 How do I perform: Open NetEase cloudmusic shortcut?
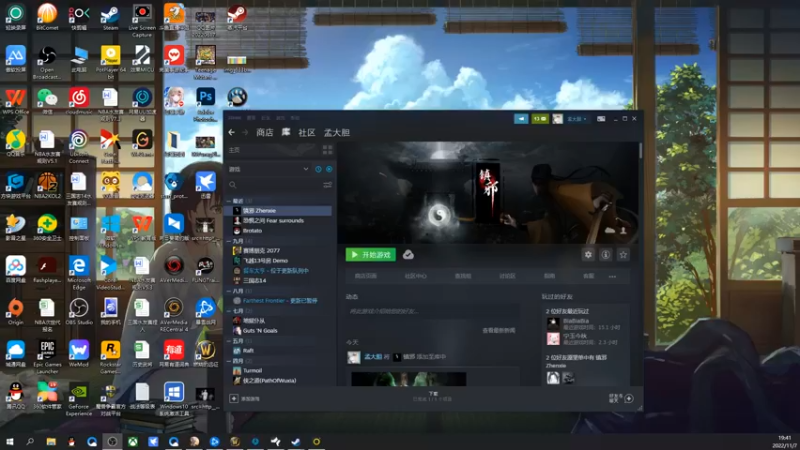[79, 101]
